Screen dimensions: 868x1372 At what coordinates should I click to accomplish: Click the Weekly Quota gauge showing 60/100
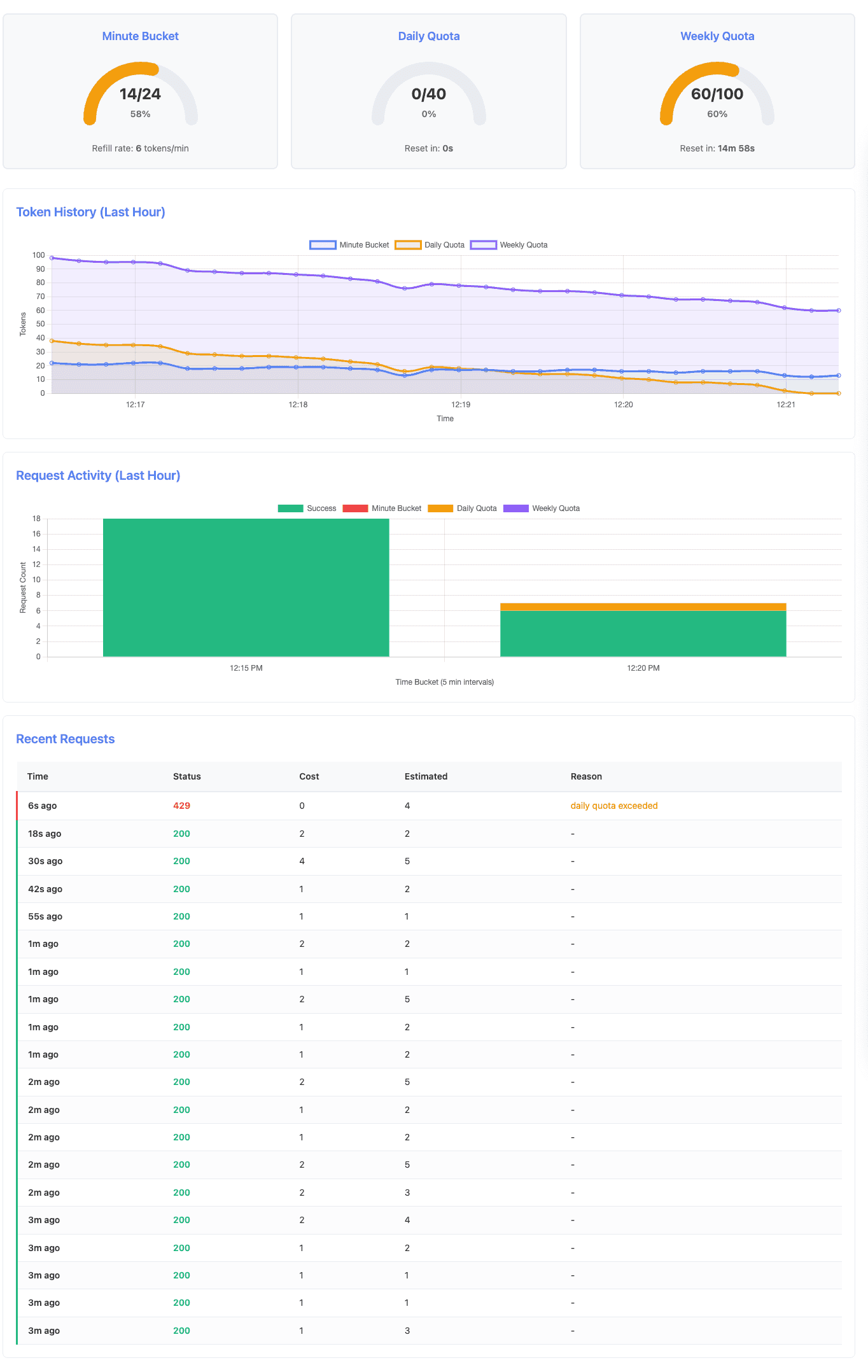[x=717, y=94]
